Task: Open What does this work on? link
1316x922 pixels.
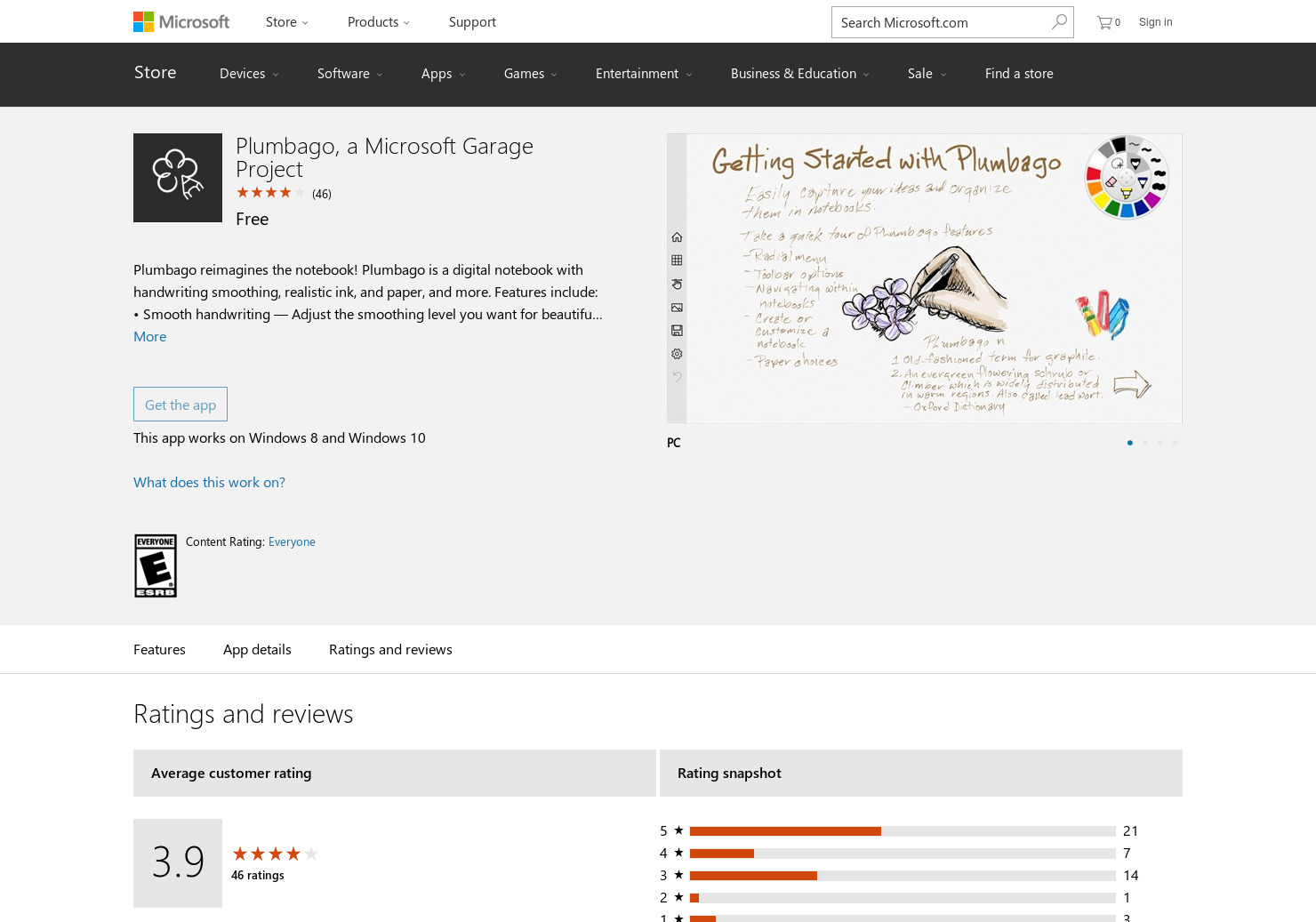Action: pyautogui.click(x=210, y=483)
